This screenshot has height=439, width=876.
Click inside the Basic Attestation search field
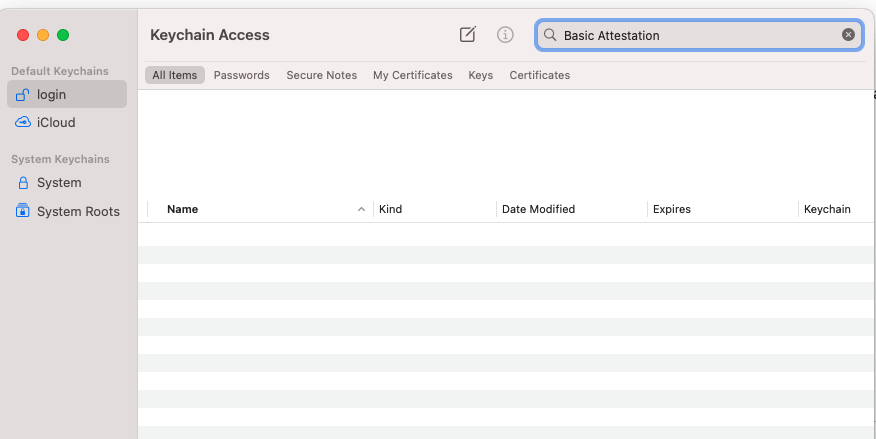pos(690,35)
